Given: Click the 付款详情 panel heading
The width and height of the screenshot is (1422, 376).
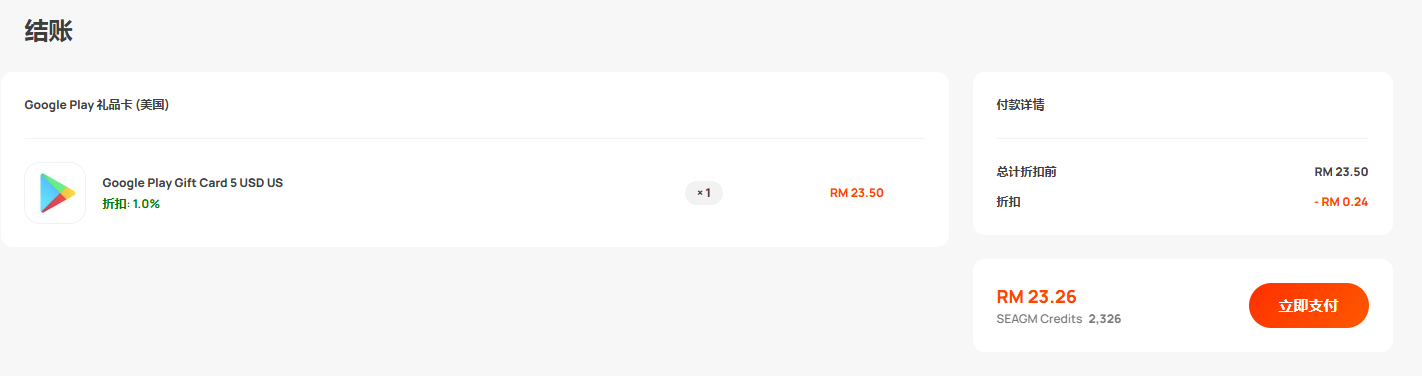Looking at the screenshot, I should 1021,105.
